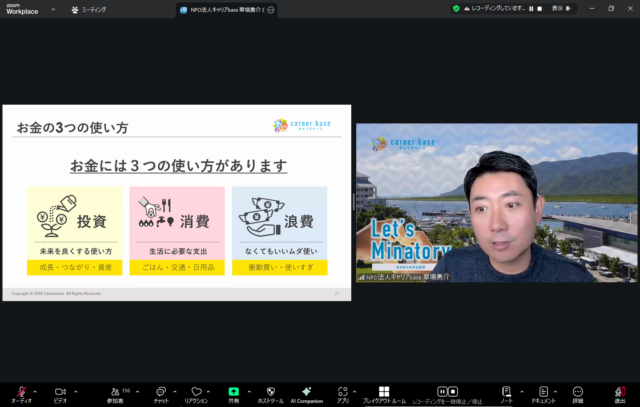Open the Apps panel
This screenshot has height=407, width=640.
(342, 392)
